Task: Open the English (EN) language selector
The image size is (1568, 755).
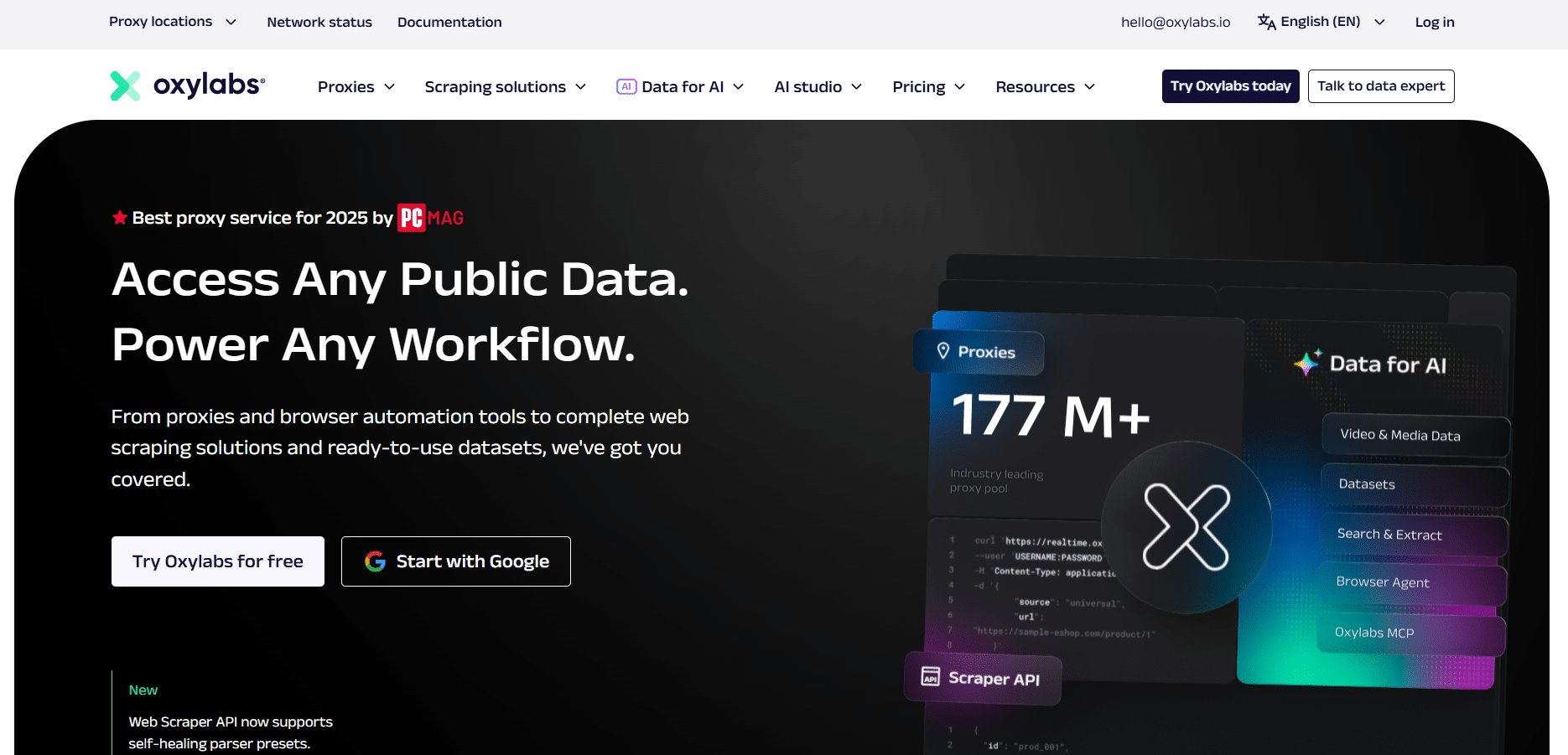Action: pyautogui.click(x=1321, y=22)
